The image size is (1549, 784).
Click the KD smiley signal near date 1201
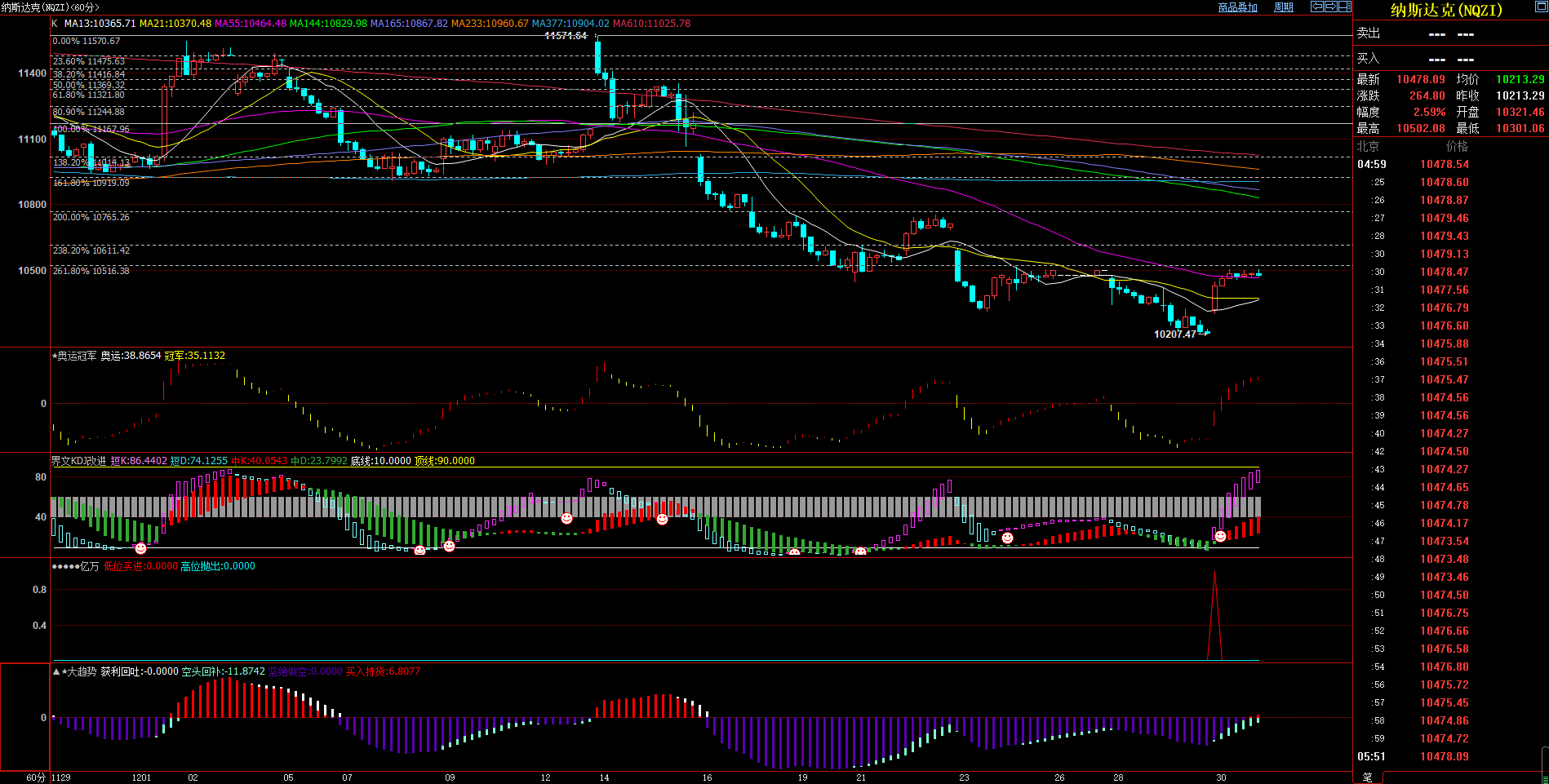[x=140, y=548]
